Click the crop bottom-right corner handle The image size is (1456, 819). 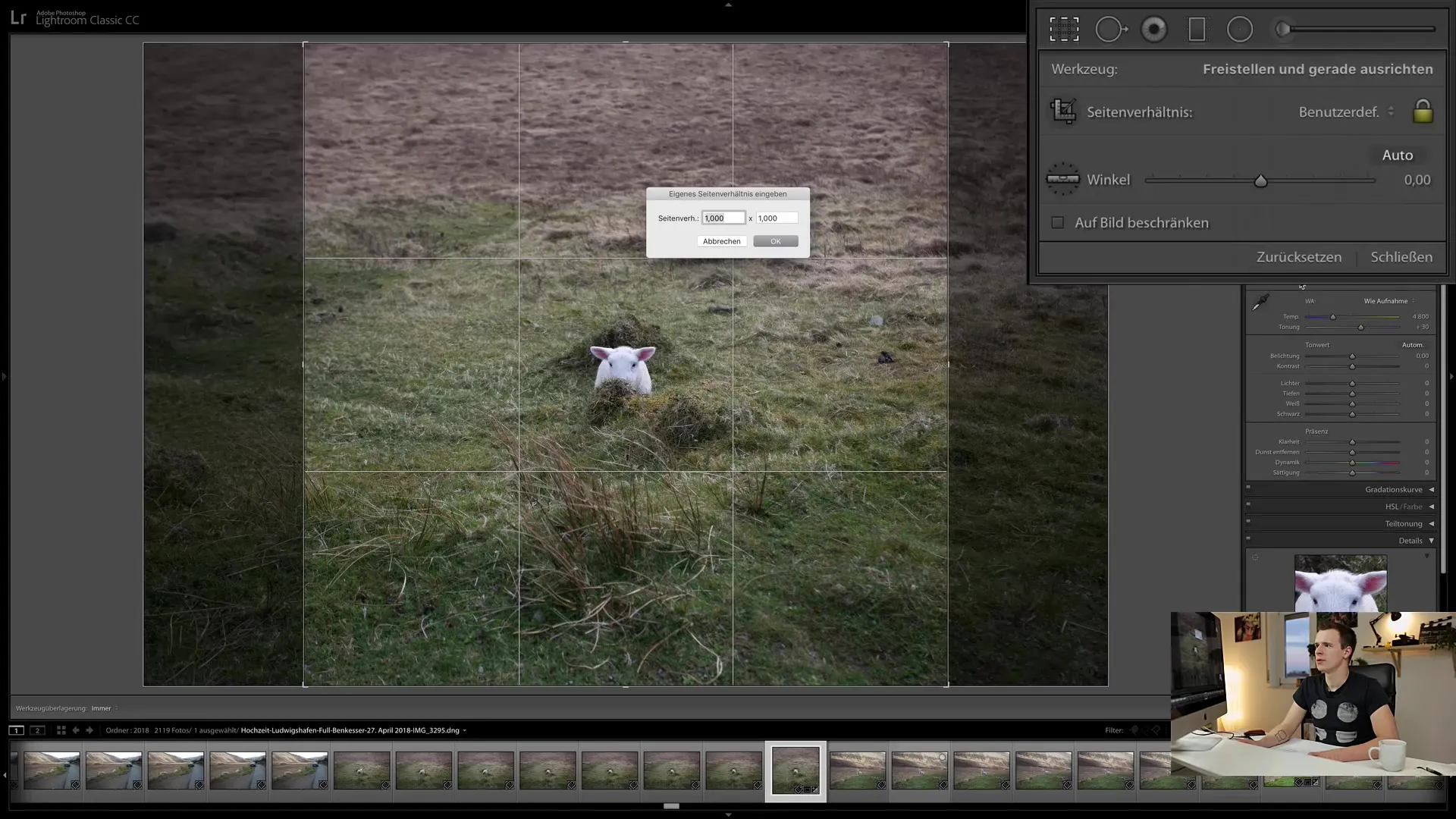pos(947,685)
